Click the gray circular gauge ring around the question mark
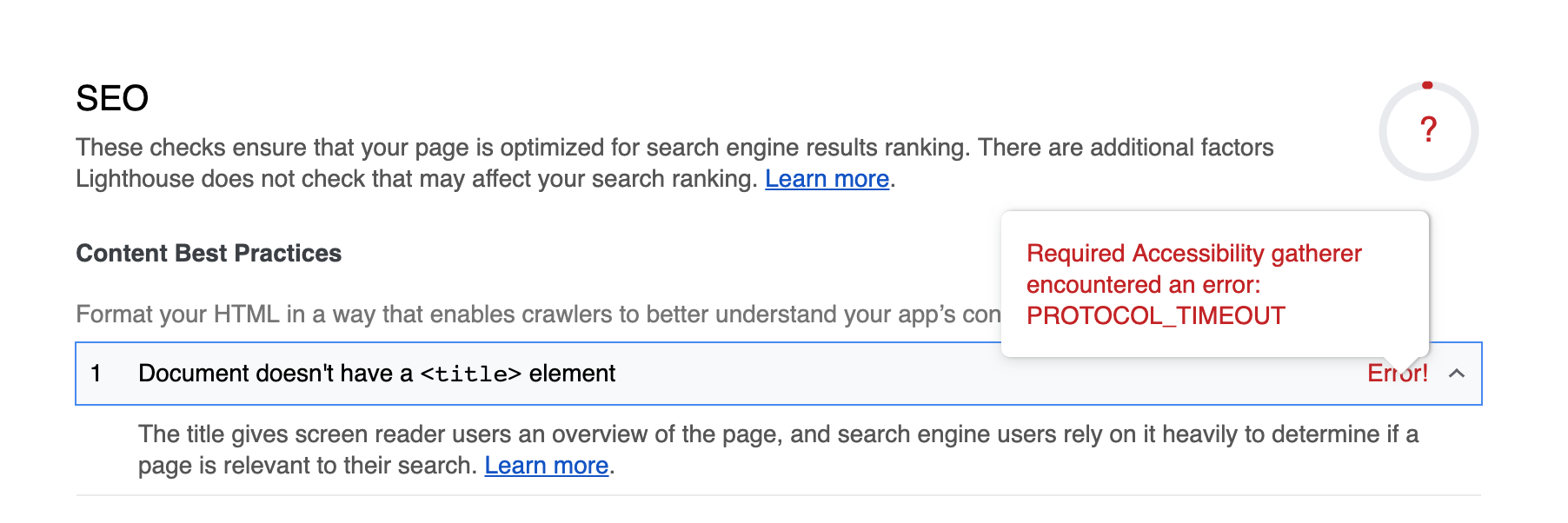 [1381, 132]
